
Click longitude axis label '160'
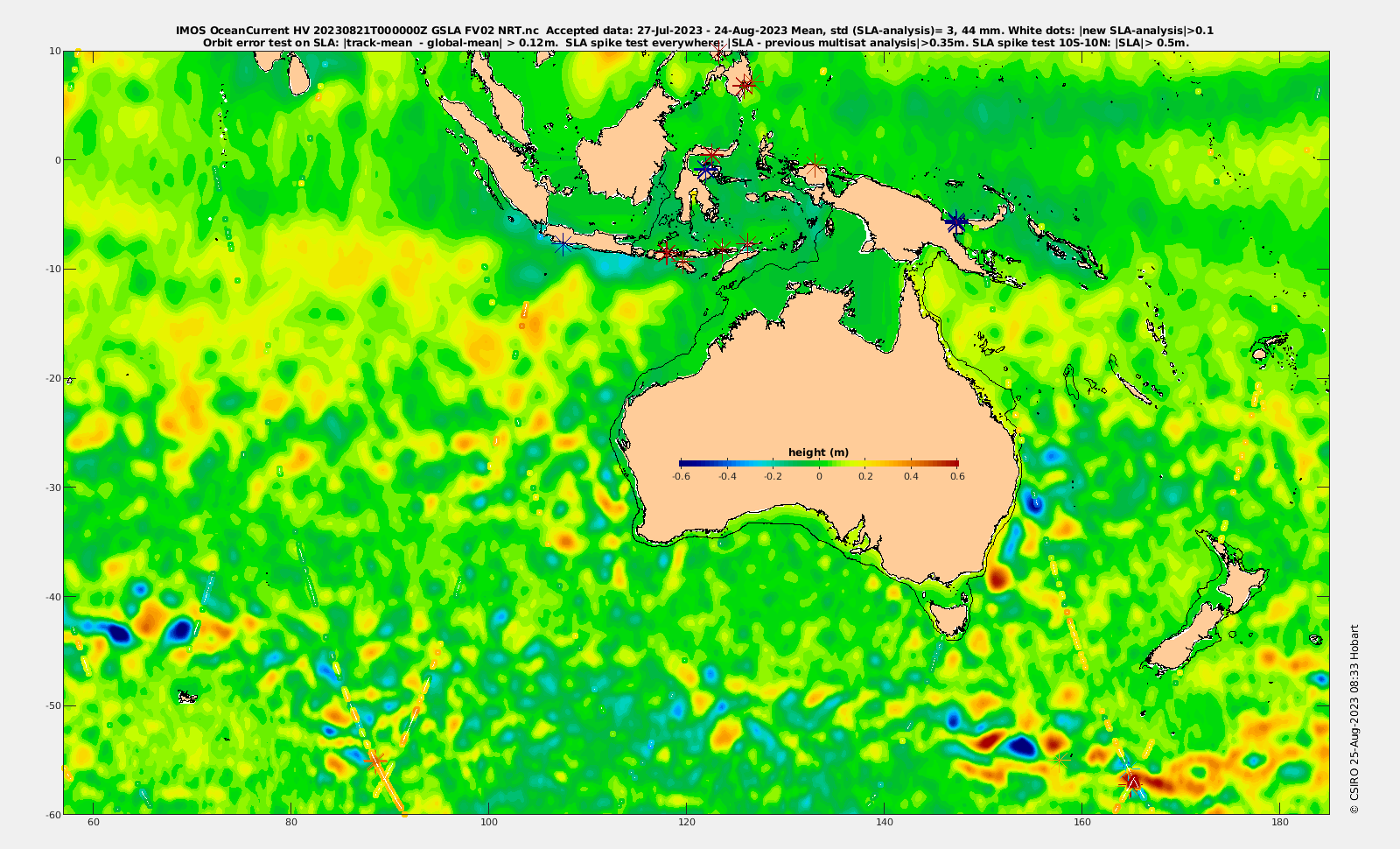tap(1082, 822)
